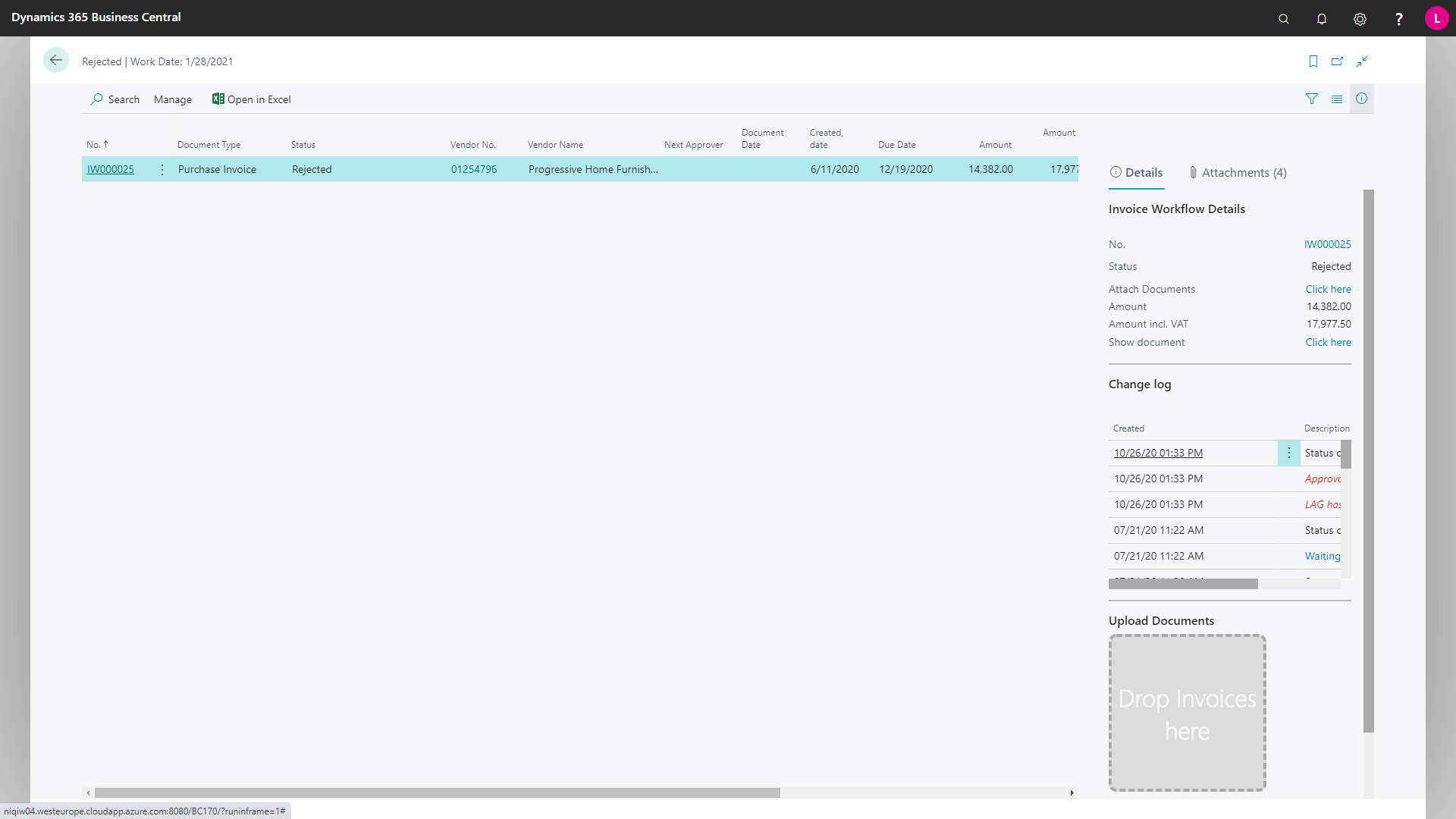Toggle the list view layout icon
Viewport: 1456px width, 819px height.
1336,99
